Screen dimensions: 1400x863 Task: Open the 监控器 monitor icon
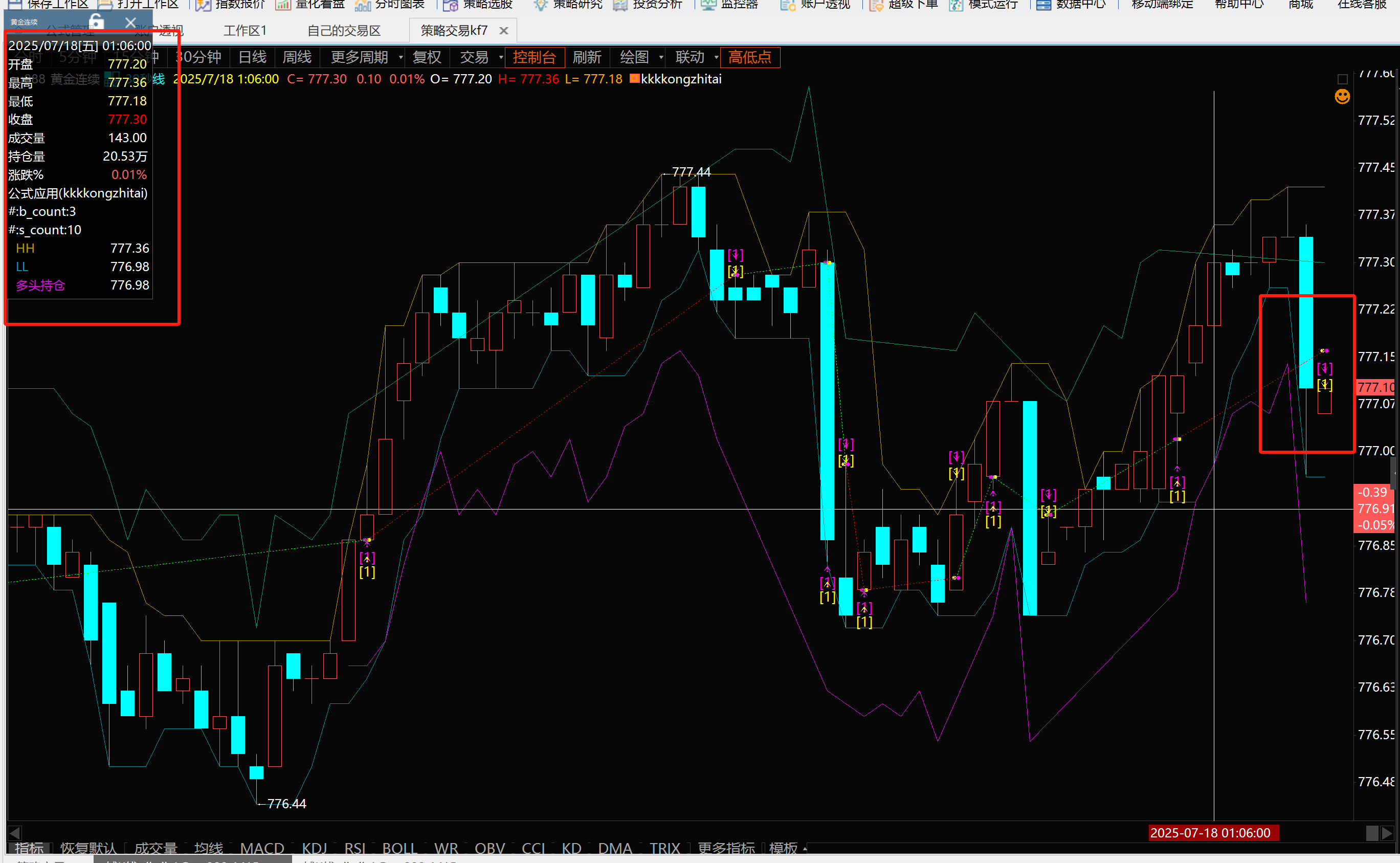tap(708, 5)
